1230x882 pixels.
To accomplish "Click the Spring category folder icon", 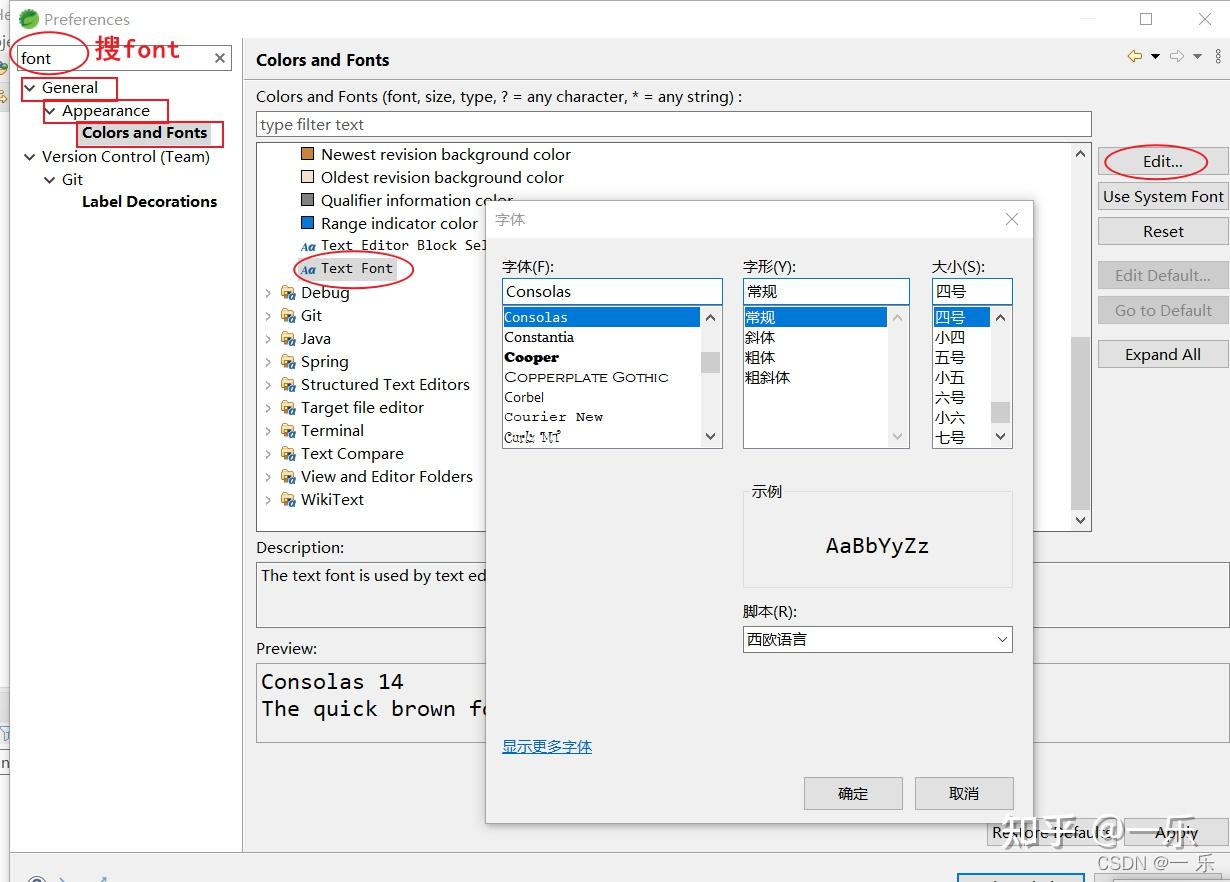I will click(x=288, y=362).
